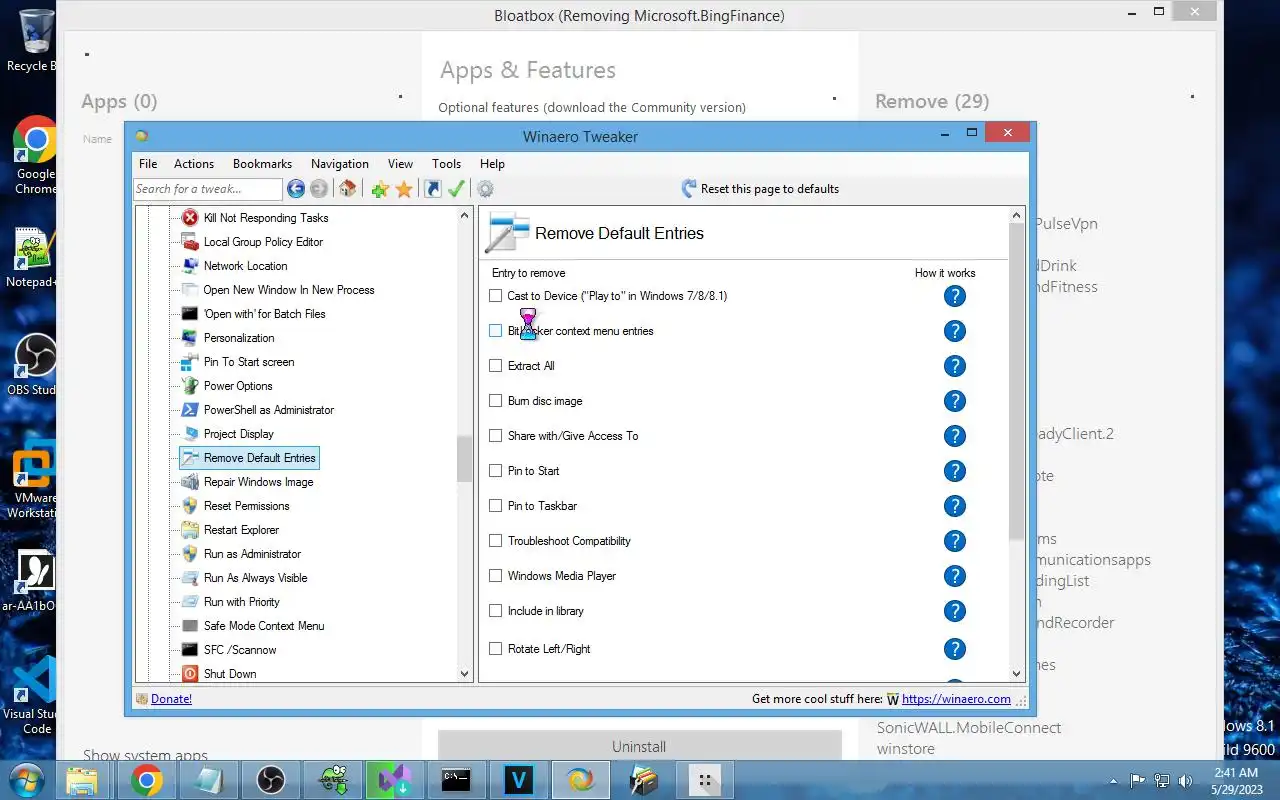Open help for Cast to Device entry
This screenshot has height=800, width=1280.
[955, 296]
